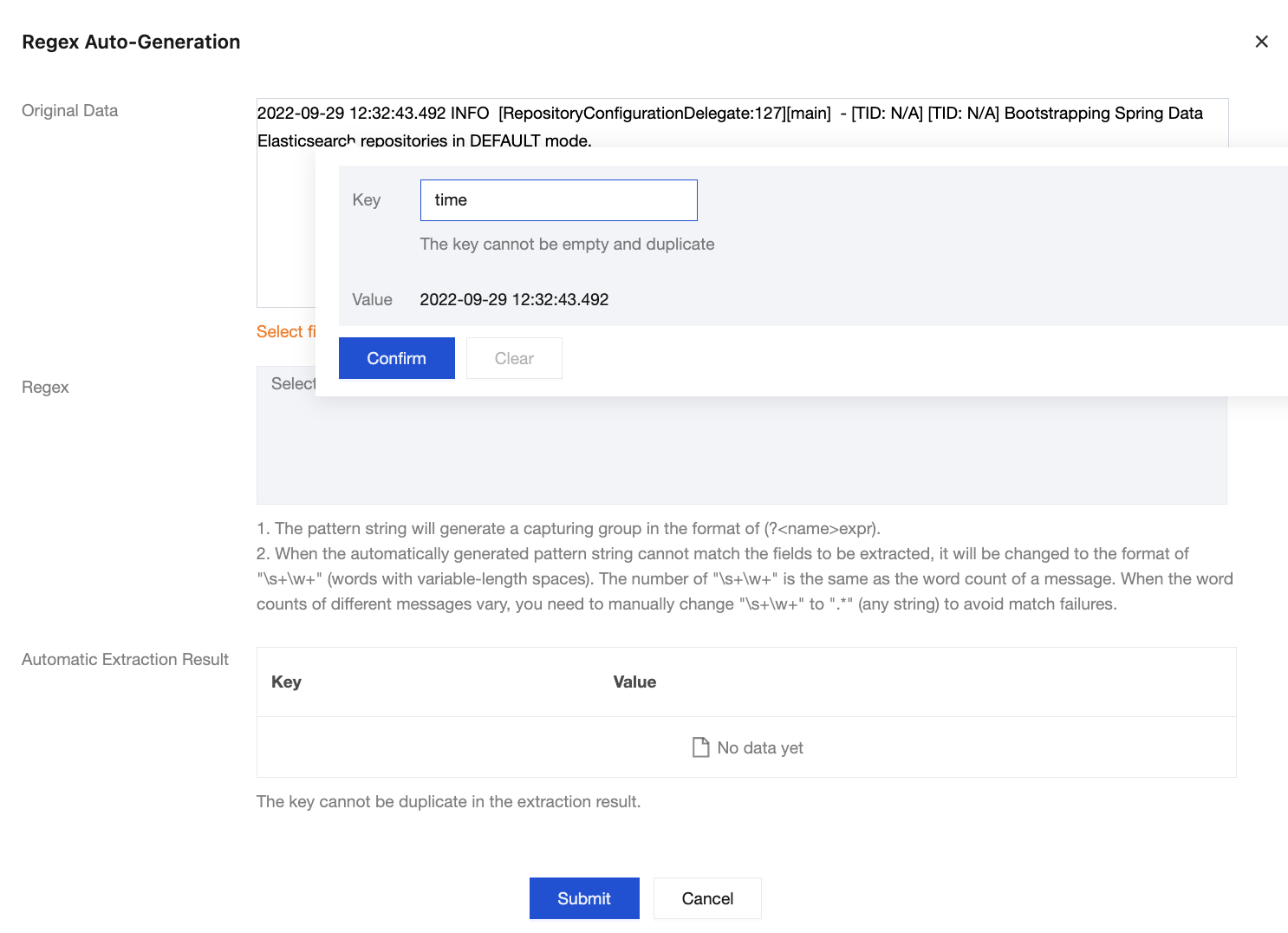Click the timestamp value in the Key popup
Screen dimensions: 1288x933
[514, 300]
